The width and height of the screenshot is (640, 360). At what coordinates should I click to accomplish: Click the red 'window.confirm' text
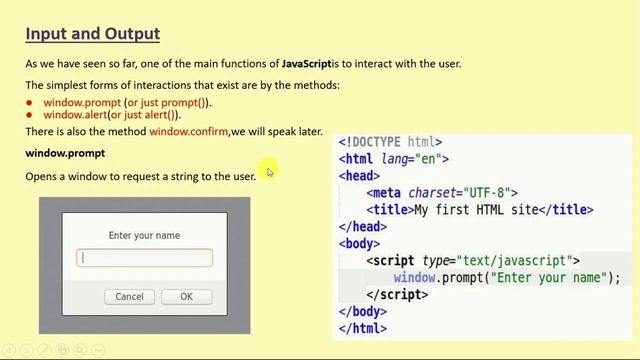(189, 131)
